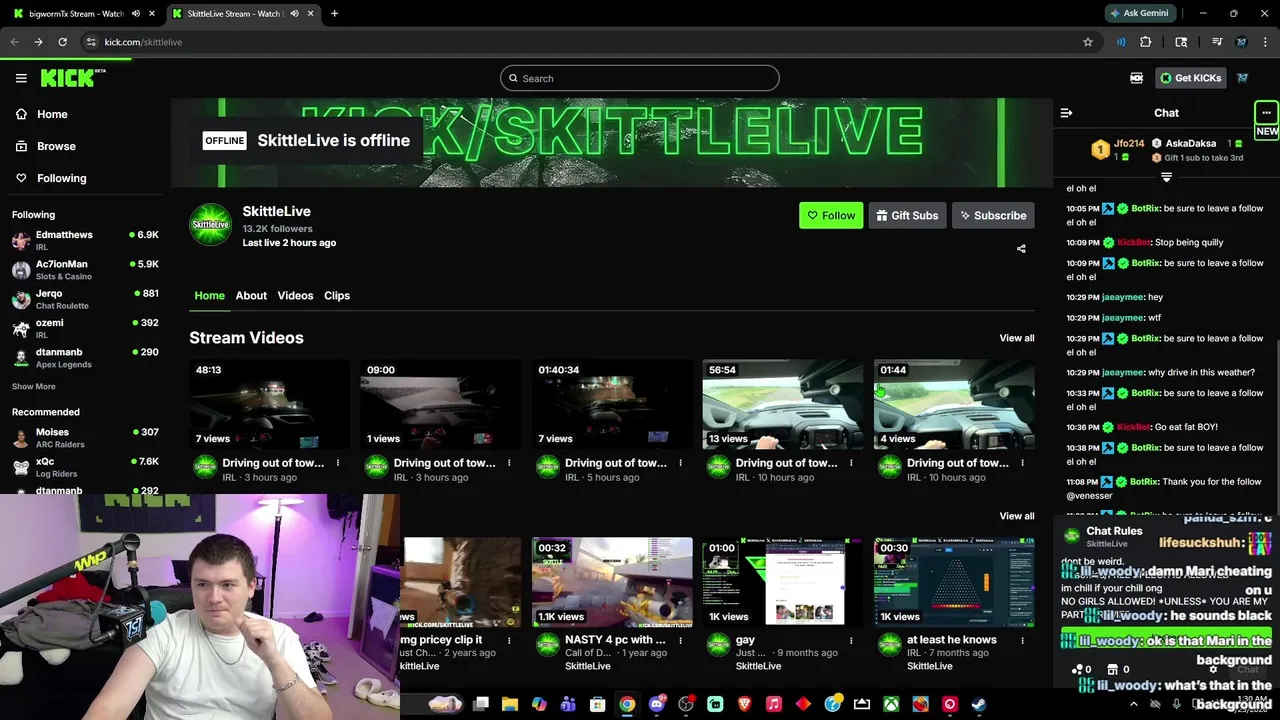Open the new tab plus button

pos(334,14)
